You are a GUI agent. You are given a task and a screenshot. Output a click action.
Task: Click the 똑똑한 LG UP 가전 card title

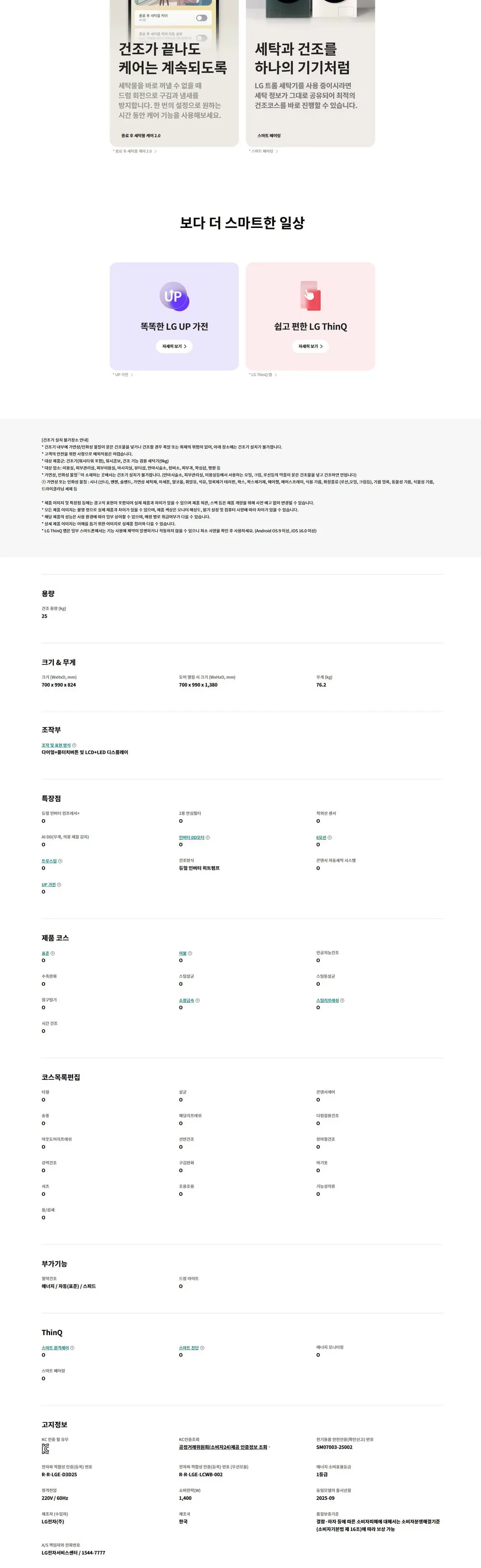point(174,327)
